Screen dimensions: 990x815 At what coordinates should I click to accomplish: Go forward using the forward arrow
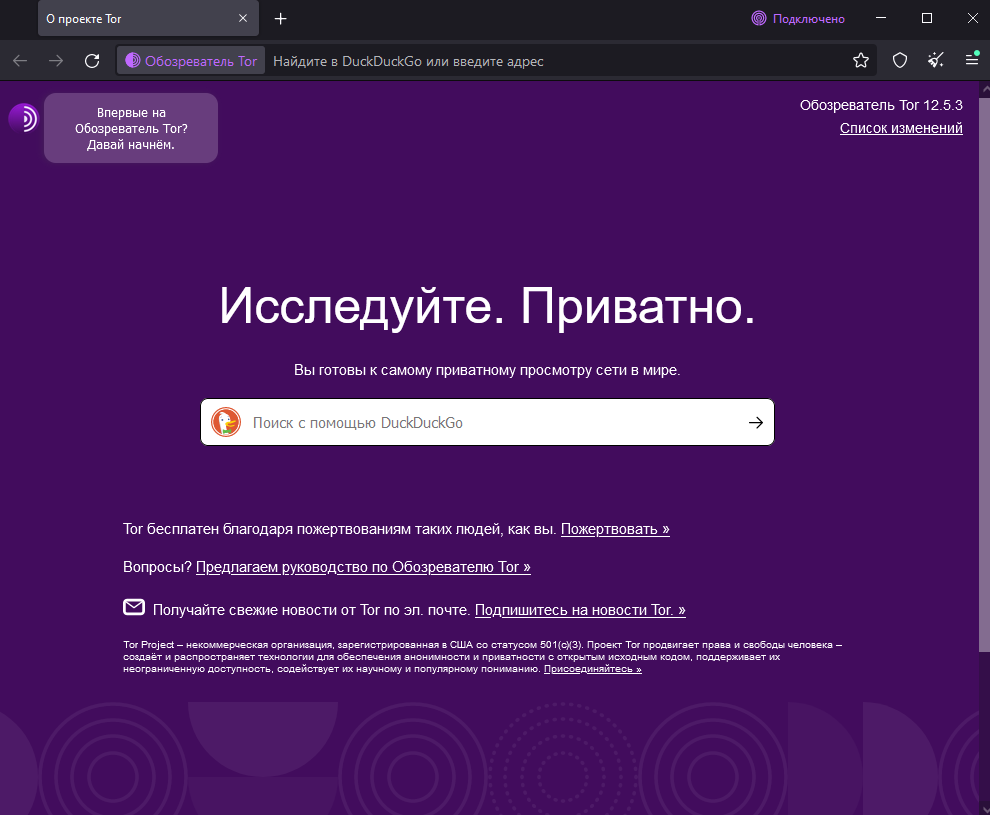pos(56,61)
